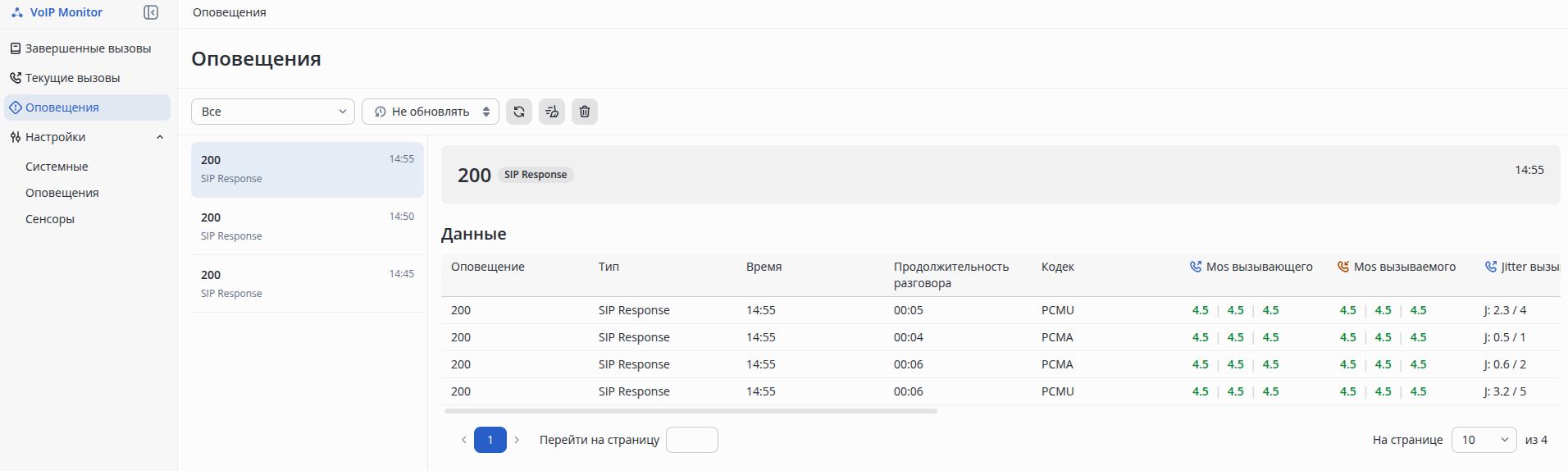Screen dimensions: 1568x471
Task: Go to Текущие вызовы in sidebar
Action: (x=72, y=78)
